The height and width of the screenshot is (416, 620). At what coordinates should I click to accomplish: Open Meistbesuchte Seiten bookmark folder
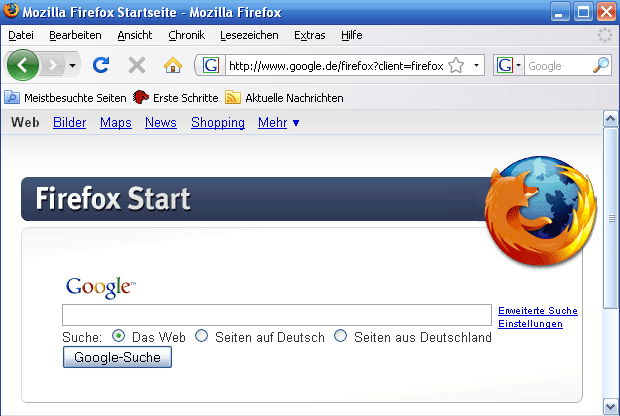[x=66, y=98]
